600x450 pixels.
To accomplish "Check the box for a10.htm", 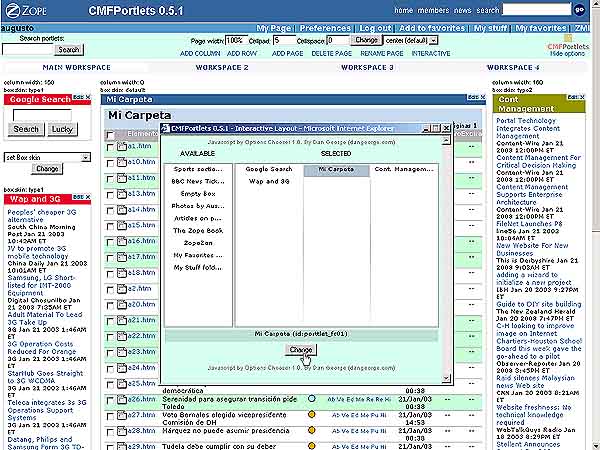I will (110, 163).
